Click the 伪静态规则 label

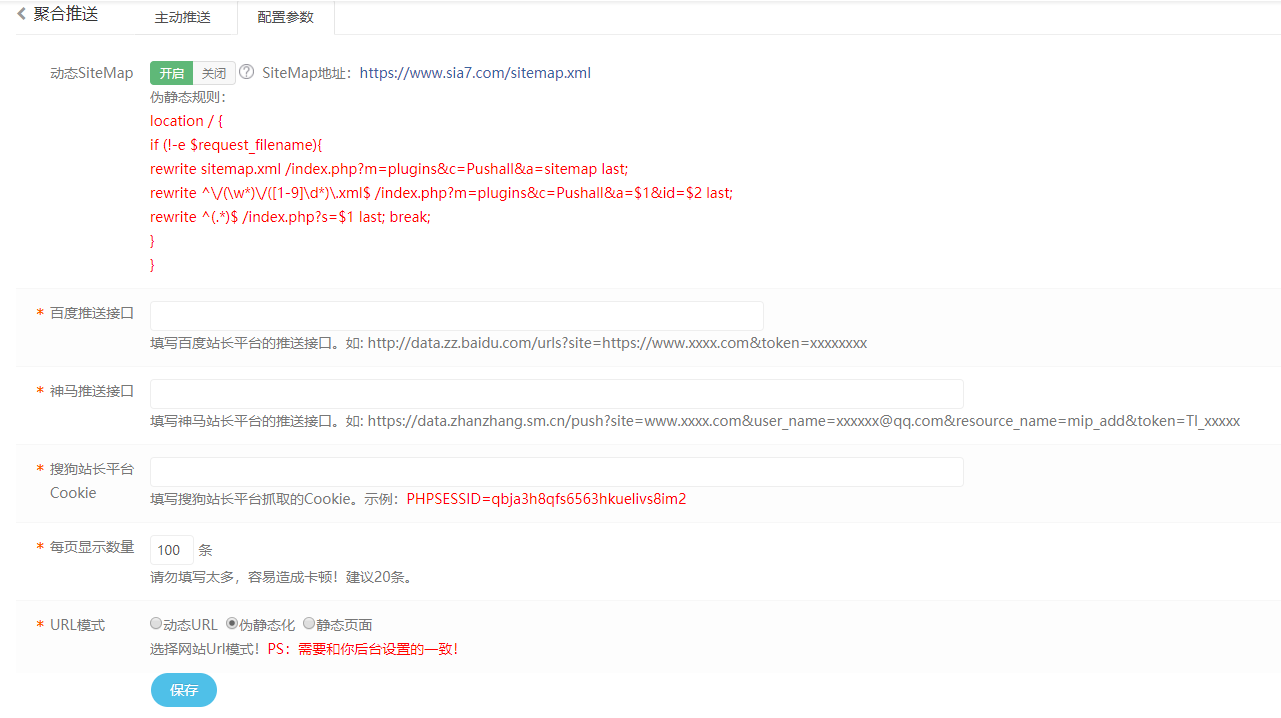189,97
